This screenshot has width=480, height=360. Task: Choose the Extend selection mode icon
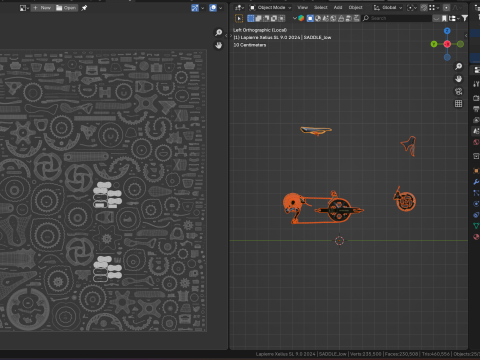point(258,18)
